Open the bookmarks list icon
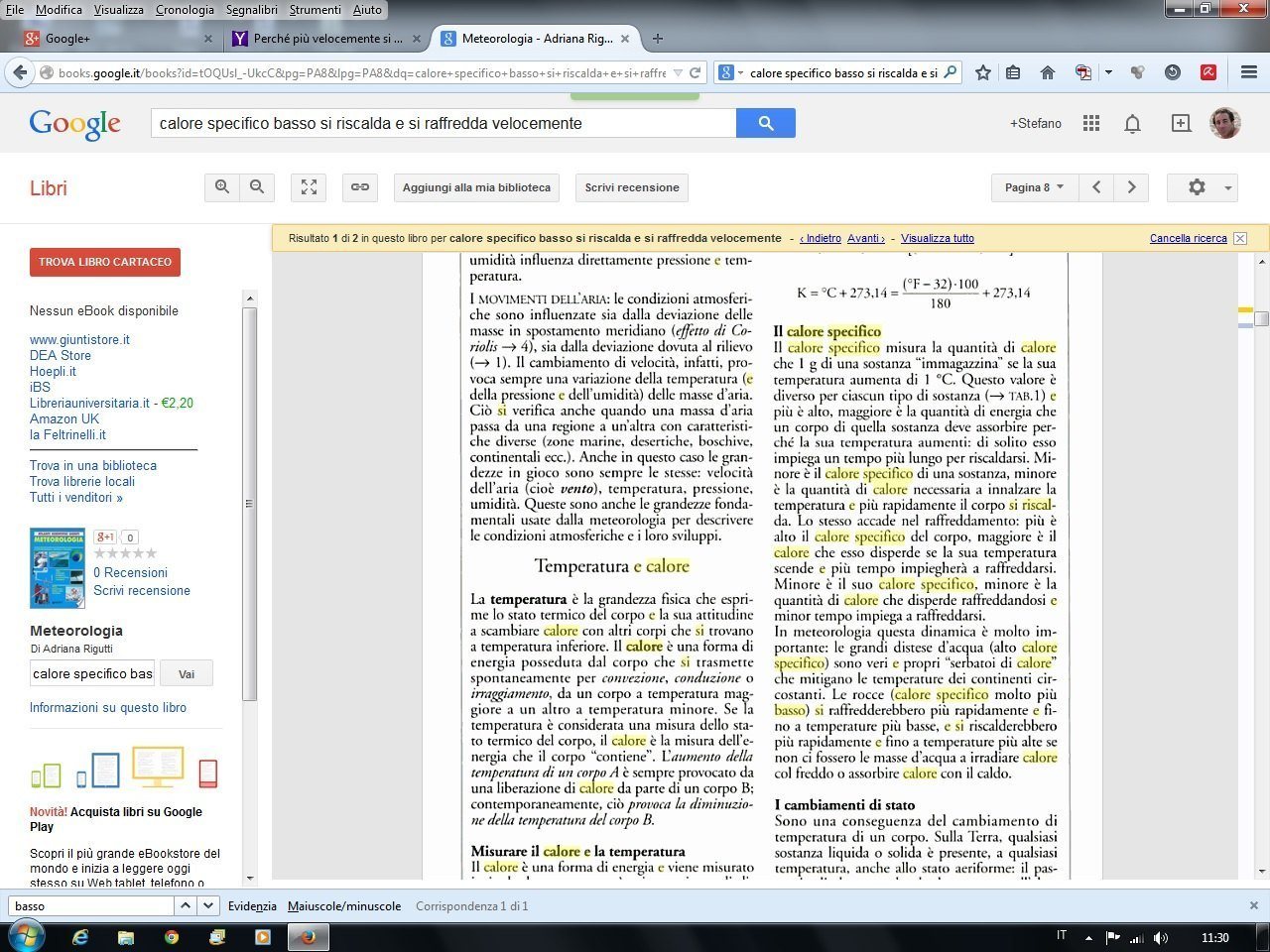 pyautogui.click(x=1013, y=72)
